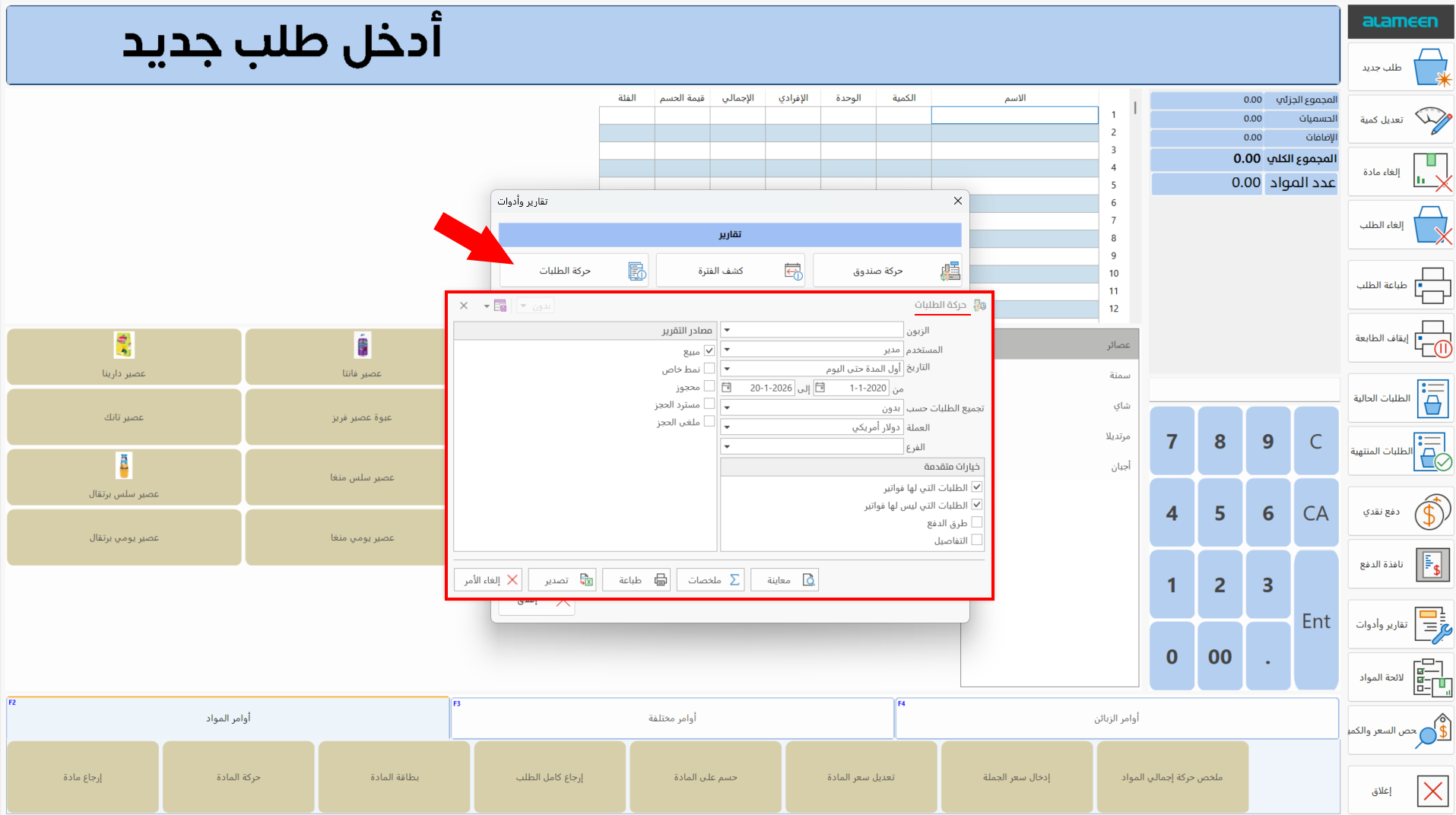Open نافذة الدفع (payment window) icon
Image resolution: width=1456 pixels, height=815 pixels.
tap(1432, 564)
